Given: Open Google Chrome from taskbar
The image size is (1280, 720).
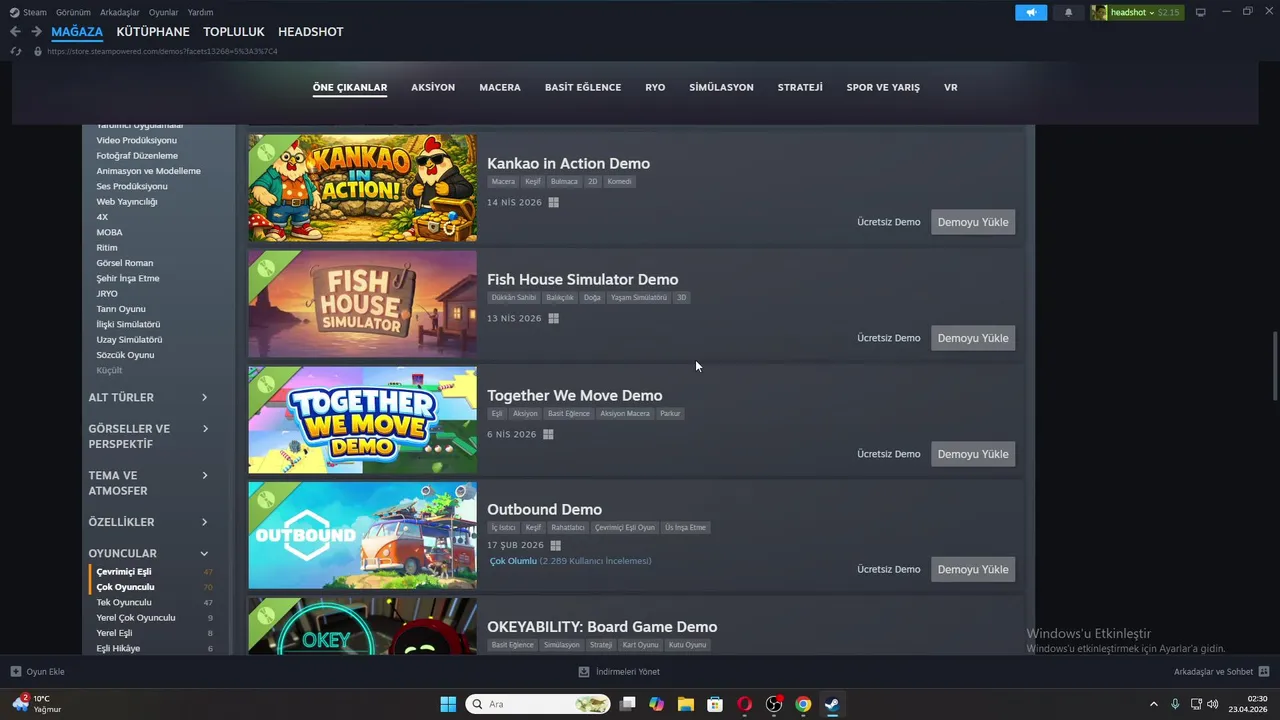Looking at the screenshot, I should 803,704.
